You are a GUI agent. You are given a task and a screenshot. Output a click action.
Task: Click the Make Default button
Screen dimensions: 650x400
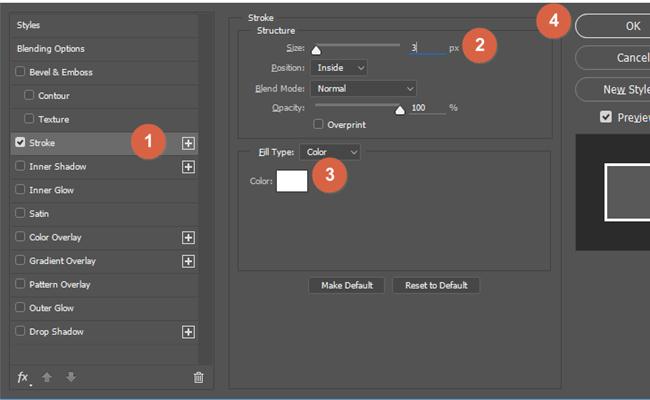click(x=346, y=285)
